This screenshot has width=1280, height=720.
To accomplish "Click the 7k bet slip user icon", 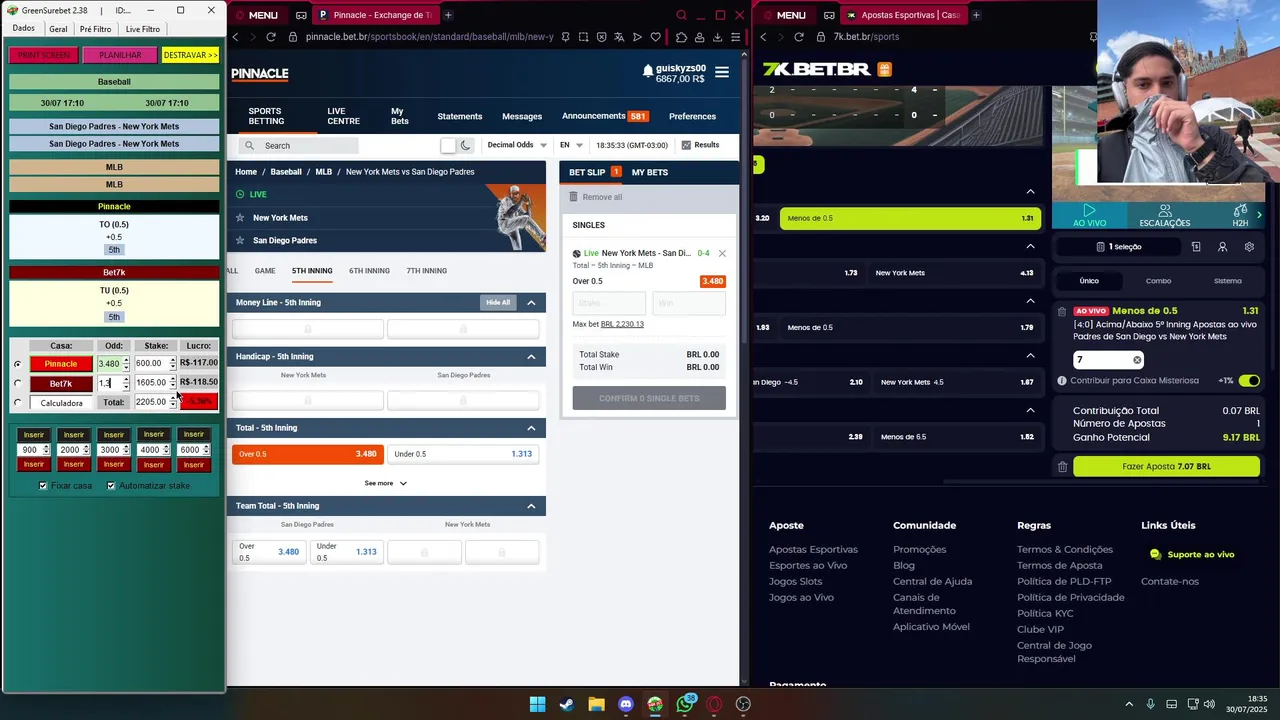I will click(x=1222, y=247).
